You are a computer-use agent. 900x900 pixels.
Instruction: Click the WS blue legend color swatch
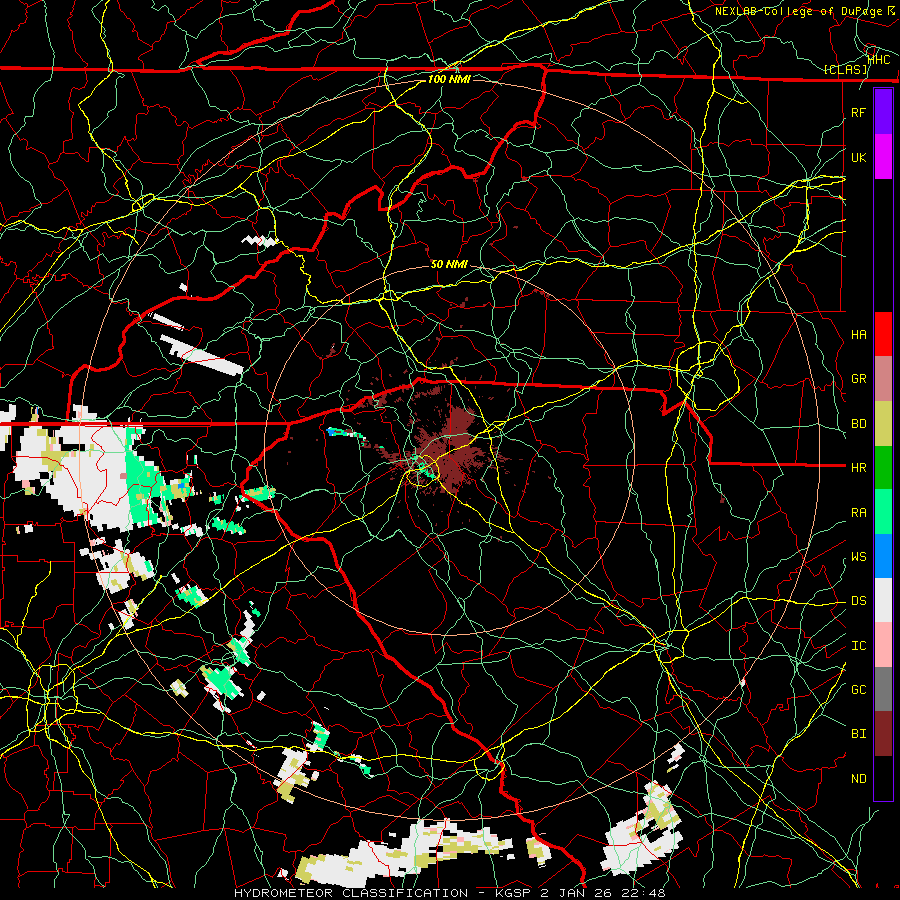pyautogui.click(x=883, y=556)
